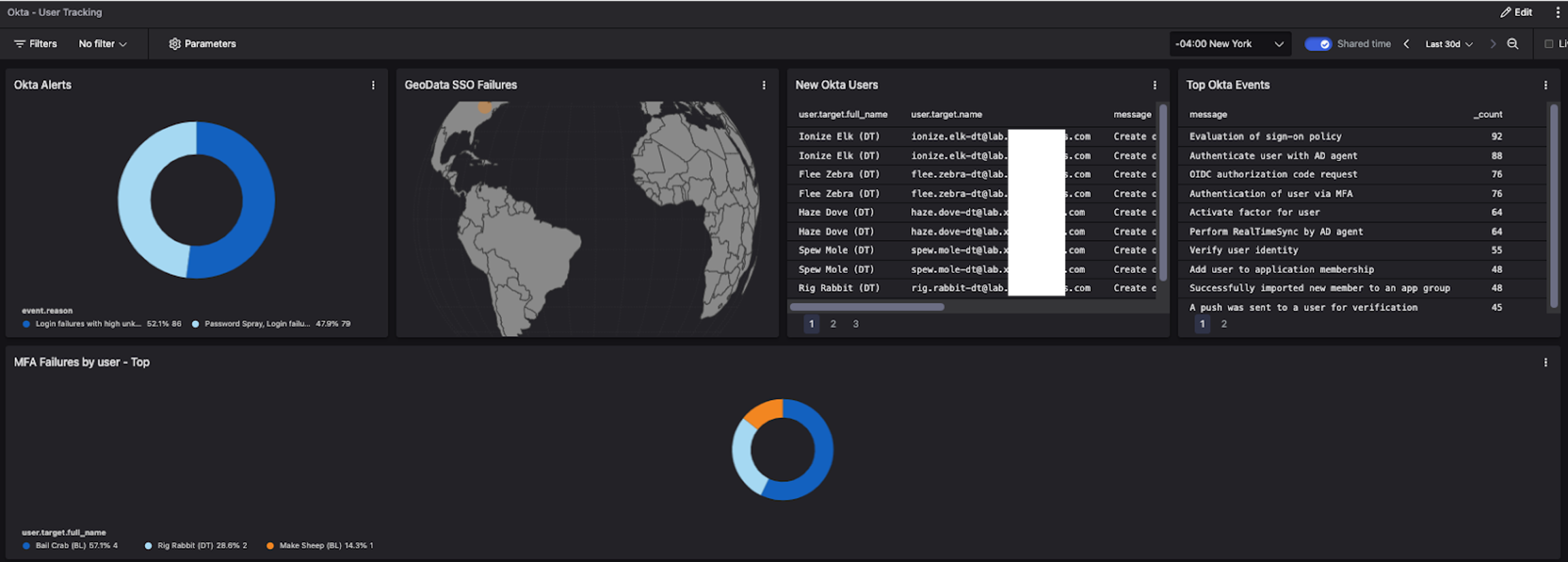
Task: Open the Filters panel
Action: (x=36, y=44)
